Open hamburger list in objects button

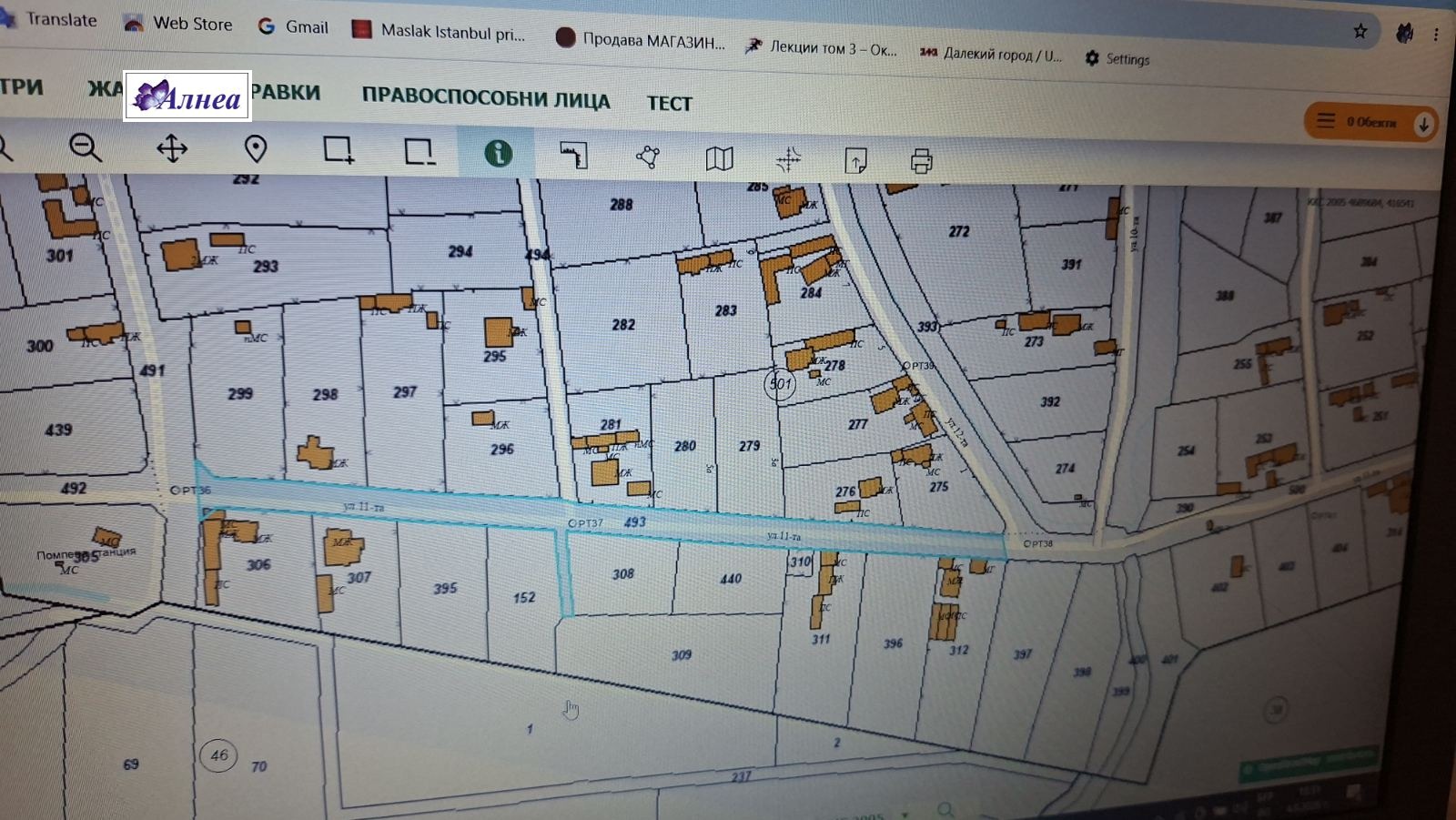coord(1326,120)
